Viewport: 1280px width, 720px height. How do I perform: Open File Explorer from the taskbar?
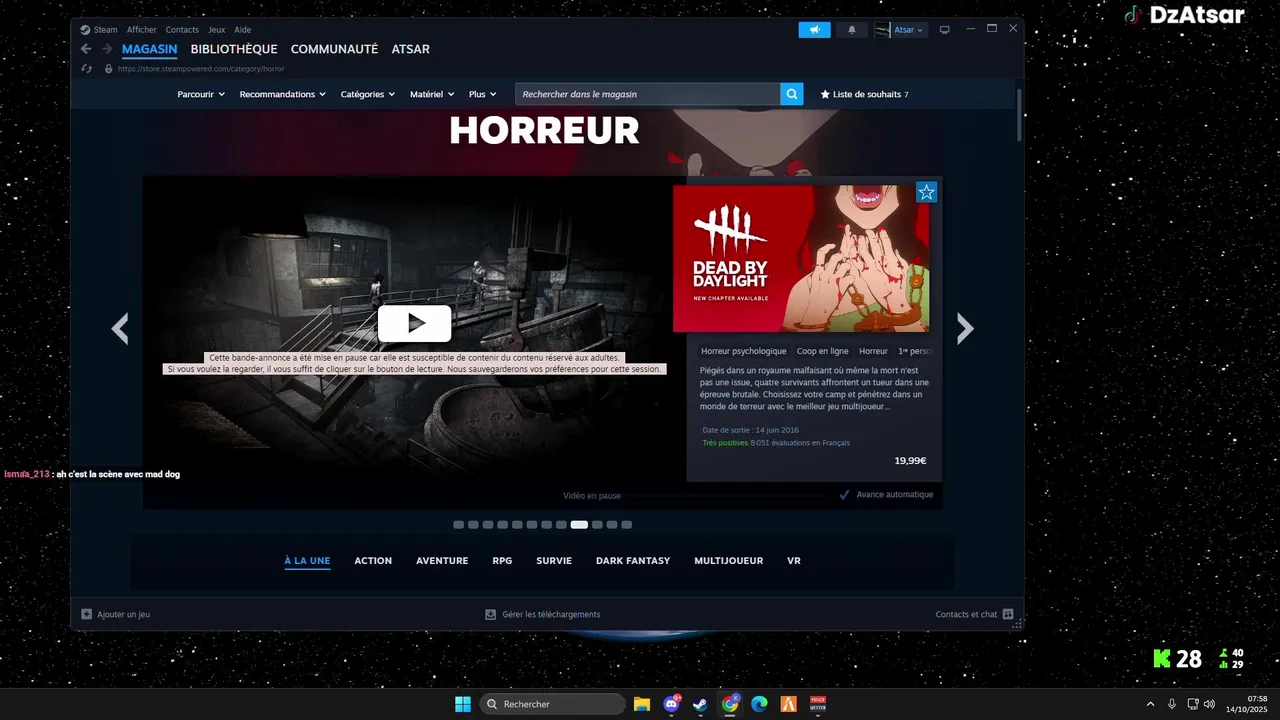(642, 704)
